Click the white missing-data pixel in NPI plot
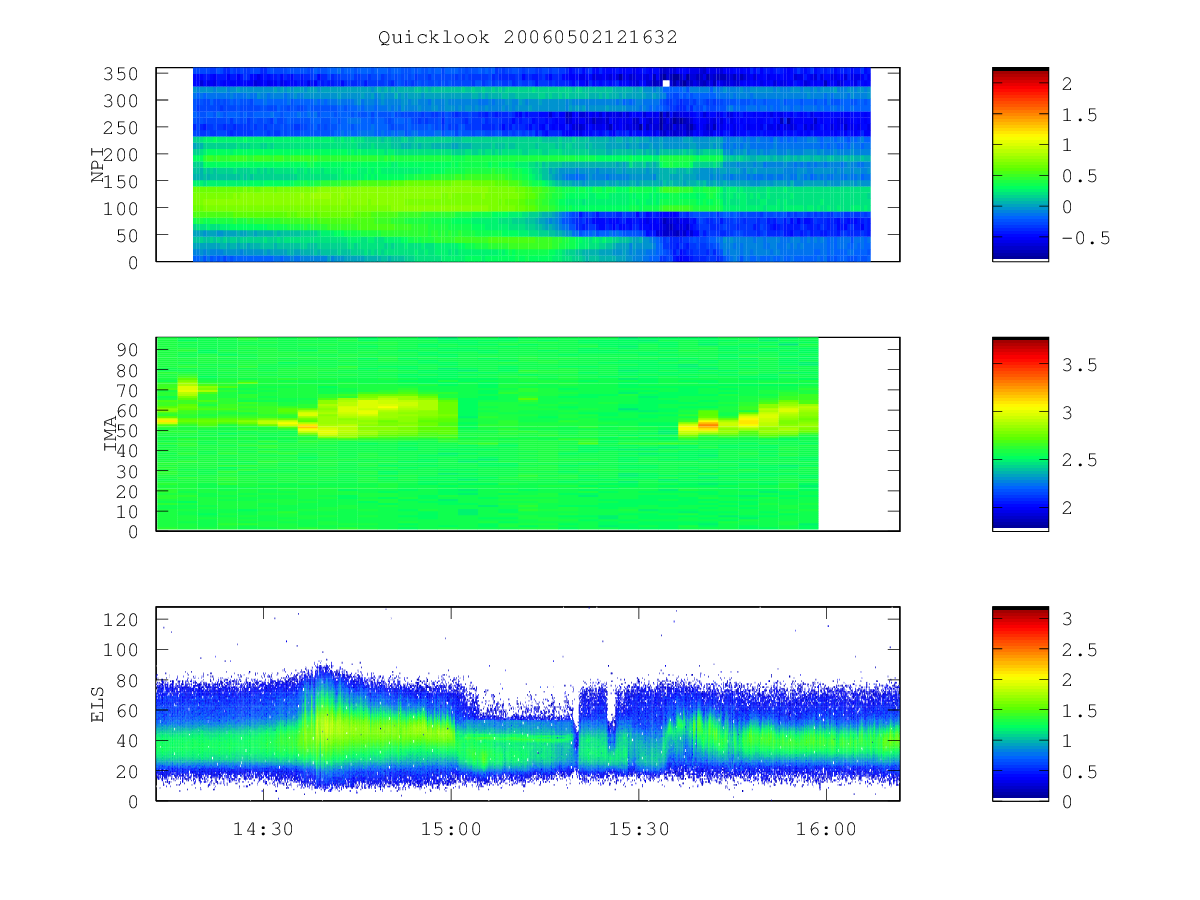The width and height of the screenshot is (1200, 900). pyautogui.click(x=666, y=83)
